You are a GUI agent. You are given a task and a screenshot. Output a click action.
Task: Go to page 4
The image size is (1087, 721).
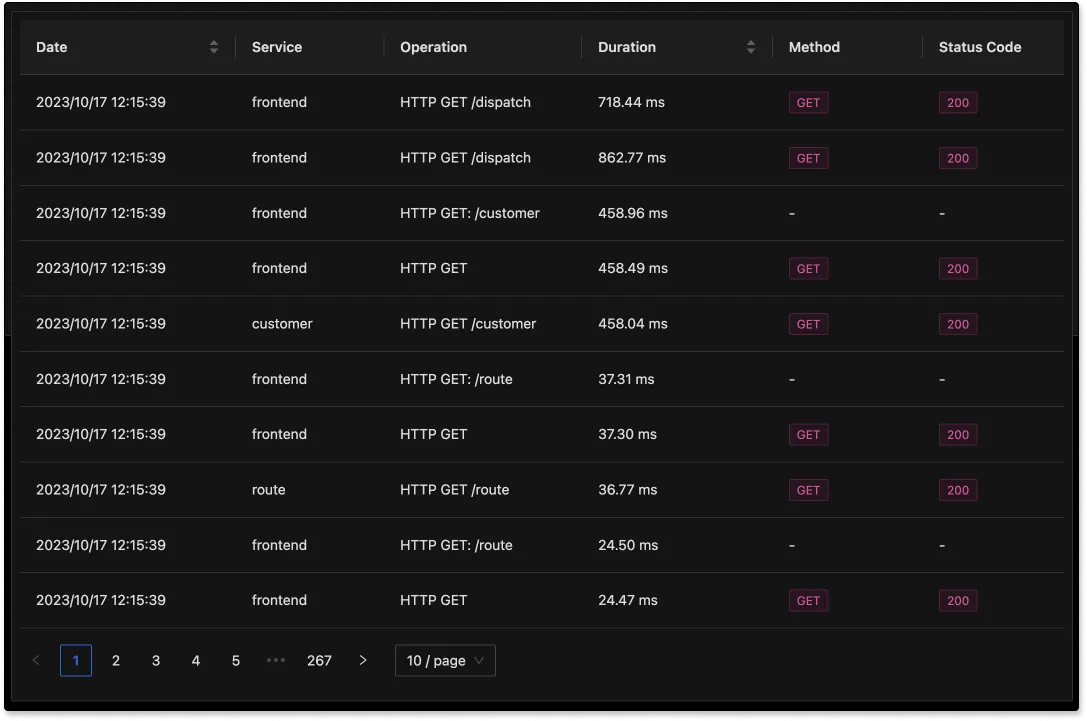(x=195, y=661)
